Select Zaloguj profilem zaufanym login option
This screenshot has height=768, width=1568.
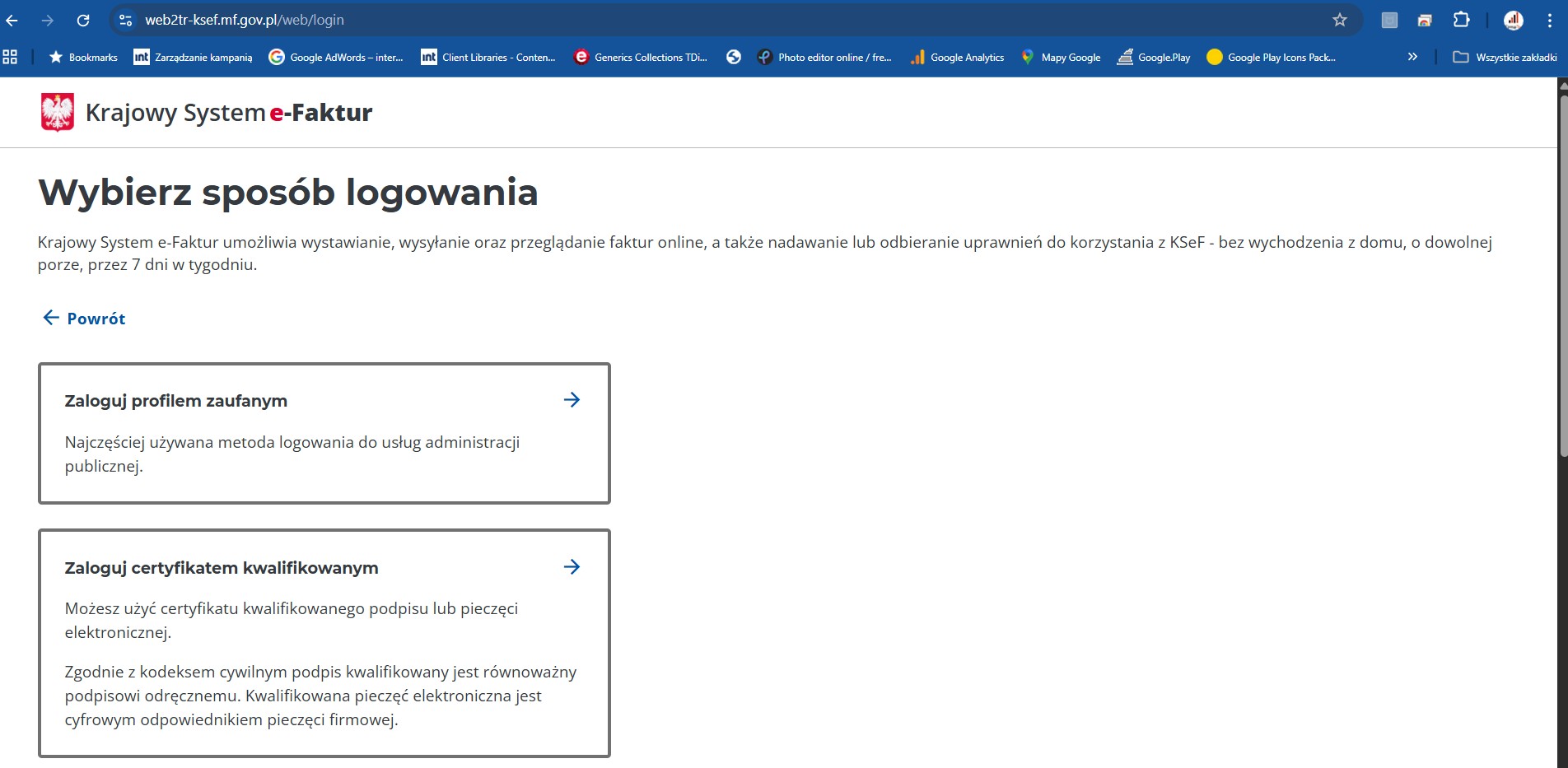[x=175, y=401]
